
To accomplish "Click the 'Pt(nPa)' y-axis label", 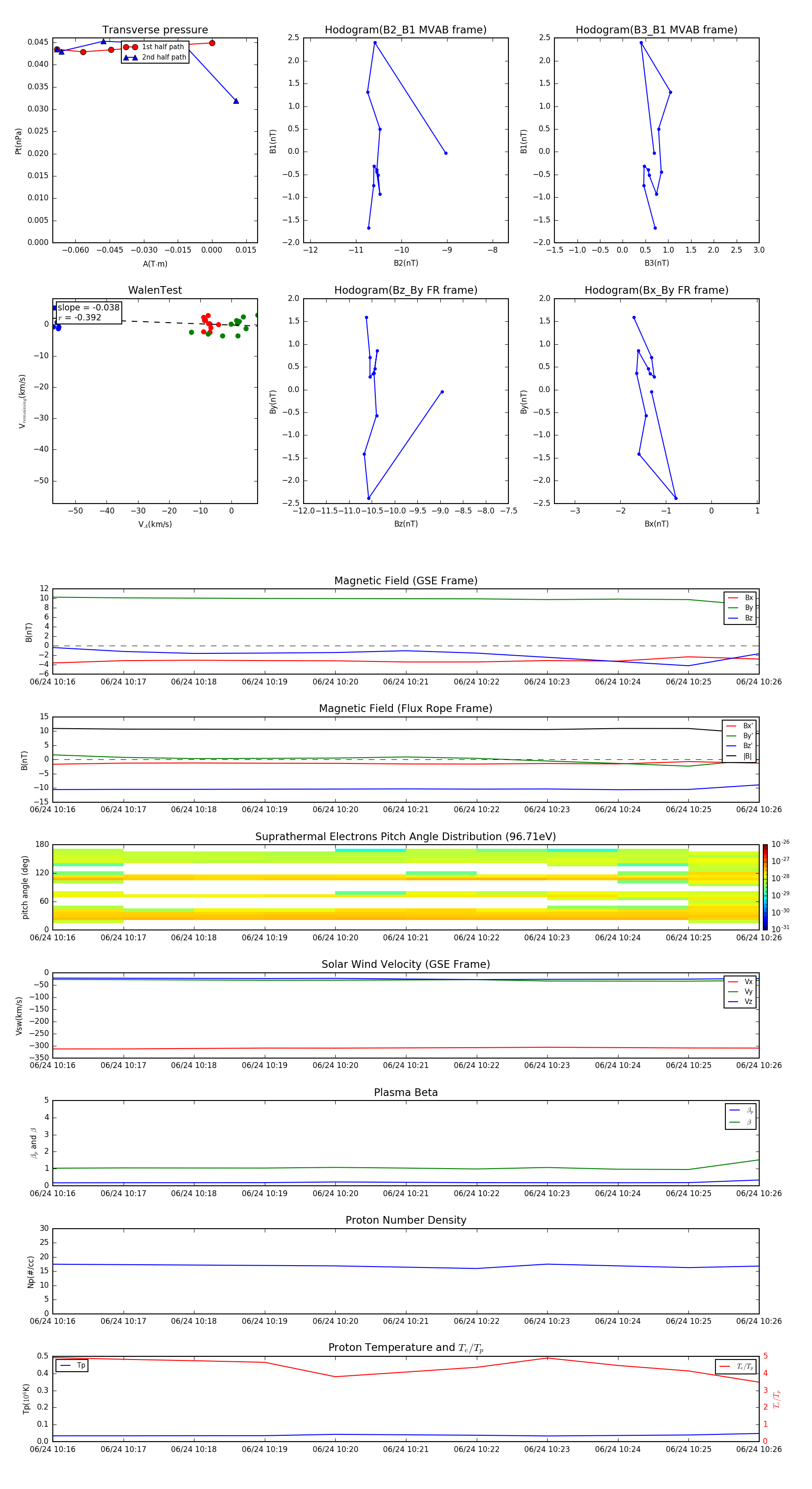I will click(18, 141).
